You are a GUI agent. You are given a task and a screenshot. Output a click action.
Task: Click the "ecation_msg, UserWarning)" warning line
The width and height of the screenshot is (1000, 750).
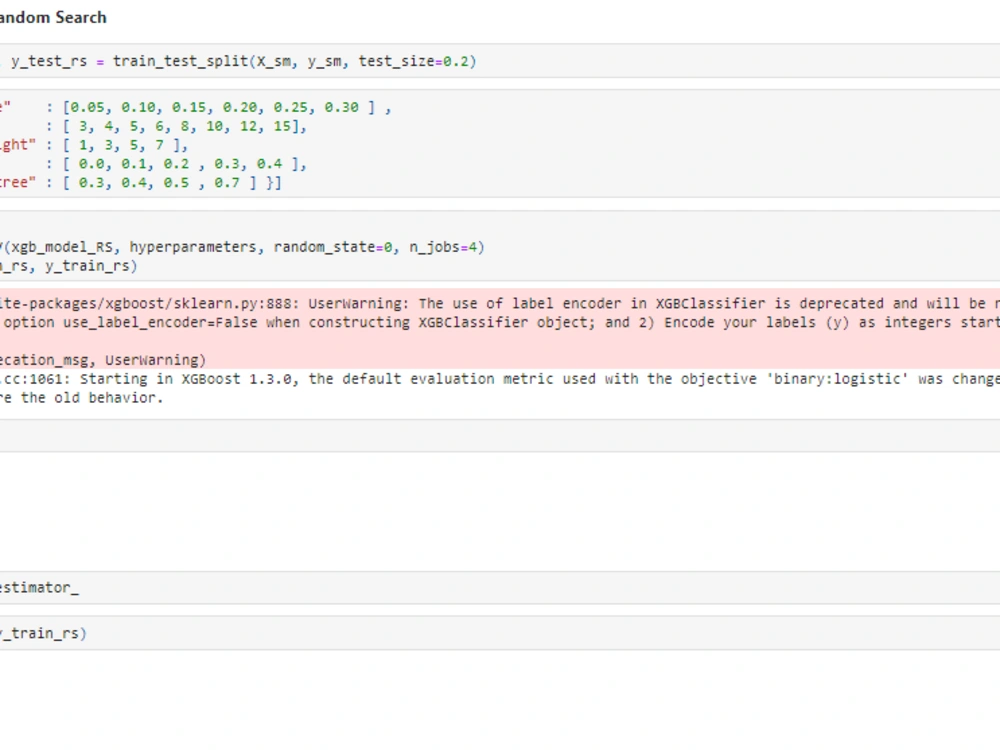(103, 360)
